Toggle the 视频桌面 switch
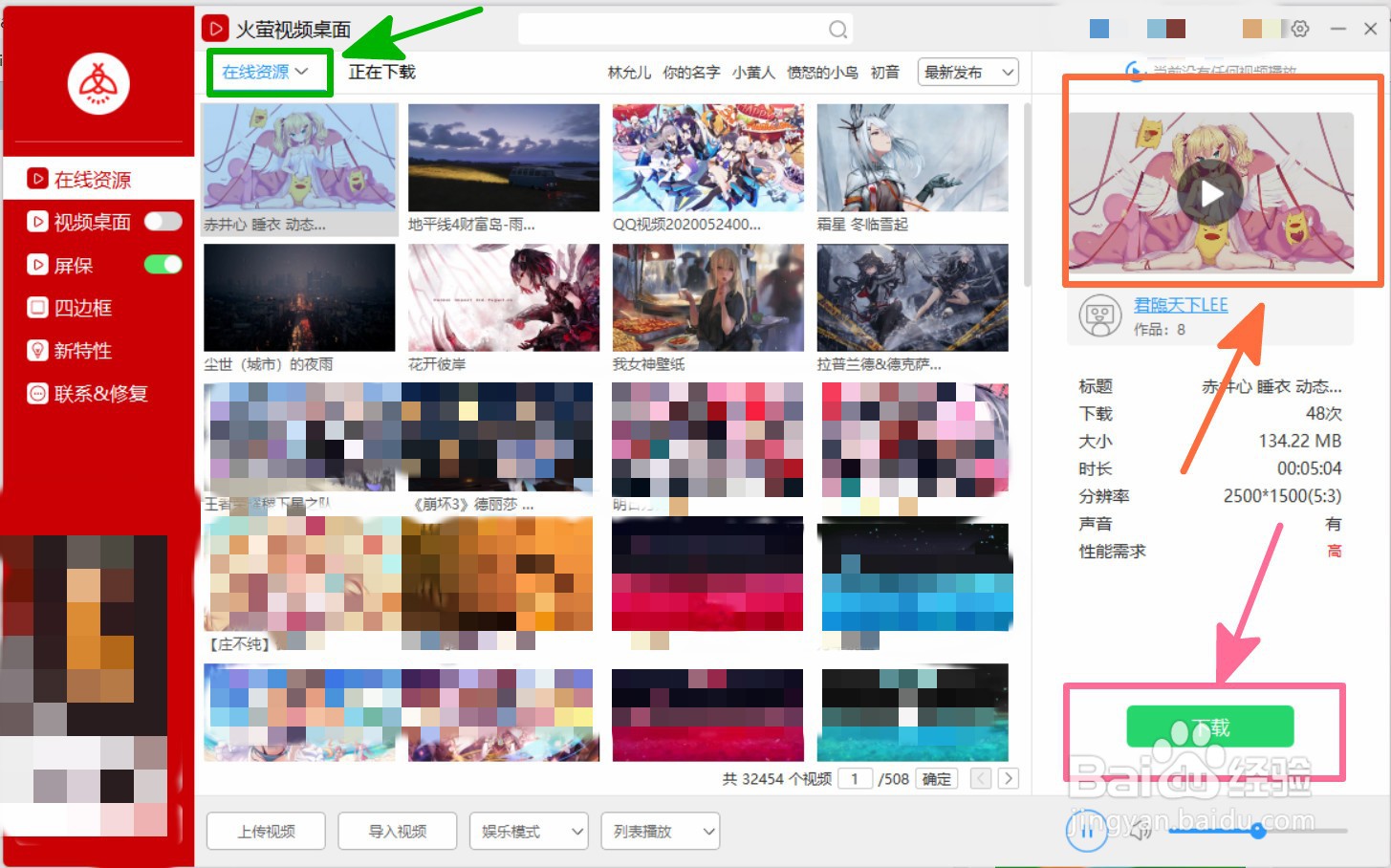The width and height of the screenshot is (1391, 868). point(163,222)
